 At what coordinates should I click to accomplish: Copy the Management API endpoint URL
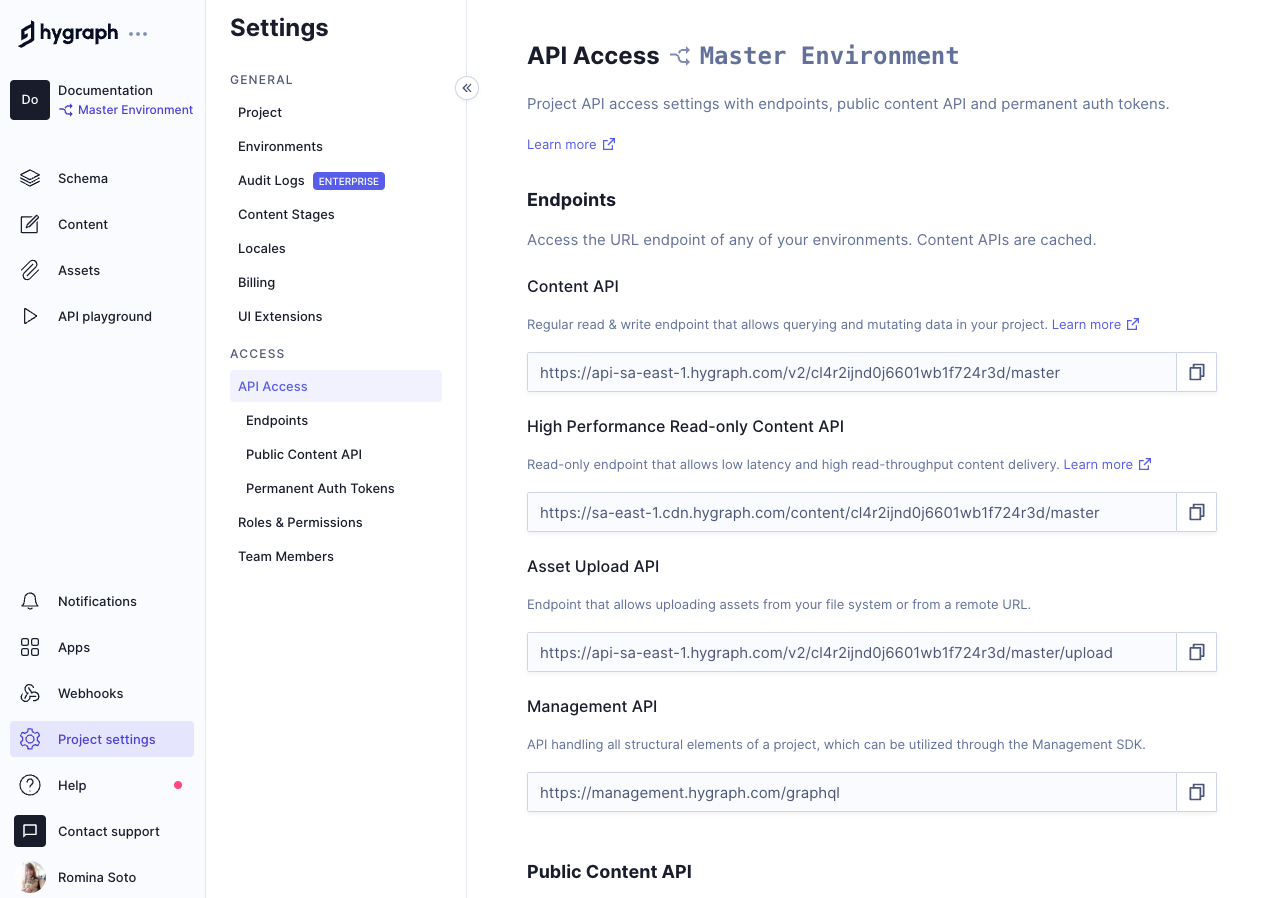tap(1196, 792)
